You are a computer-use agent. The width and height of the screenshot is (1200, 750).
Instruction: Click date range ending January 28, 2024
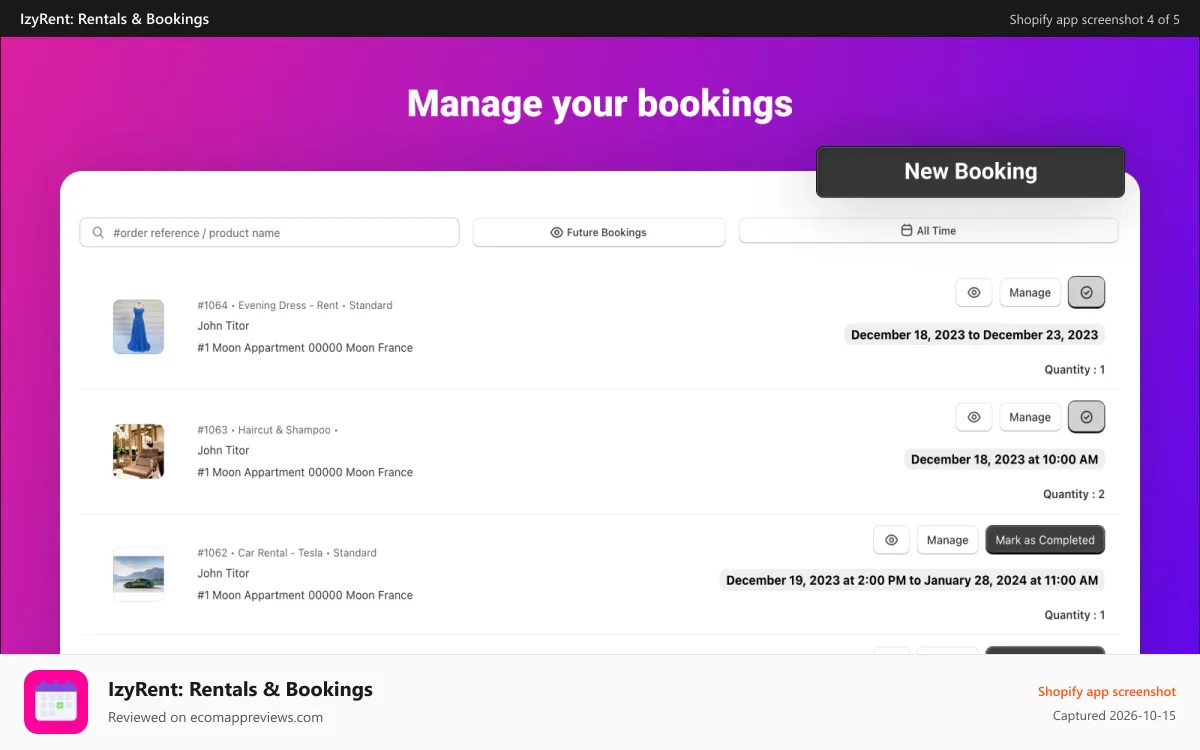tap(912, 580)
